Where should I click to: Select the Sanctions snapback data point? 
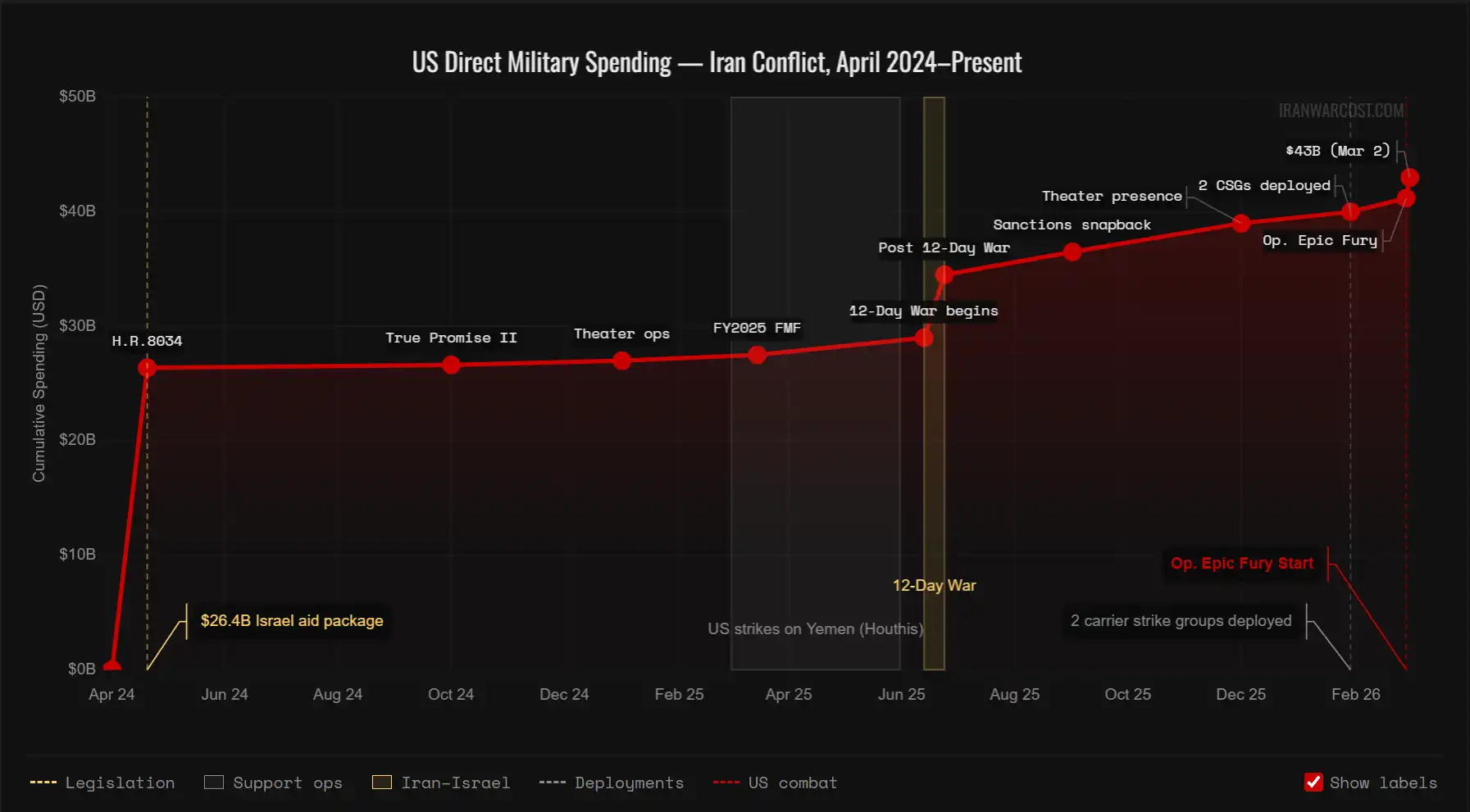point(1072,252)
